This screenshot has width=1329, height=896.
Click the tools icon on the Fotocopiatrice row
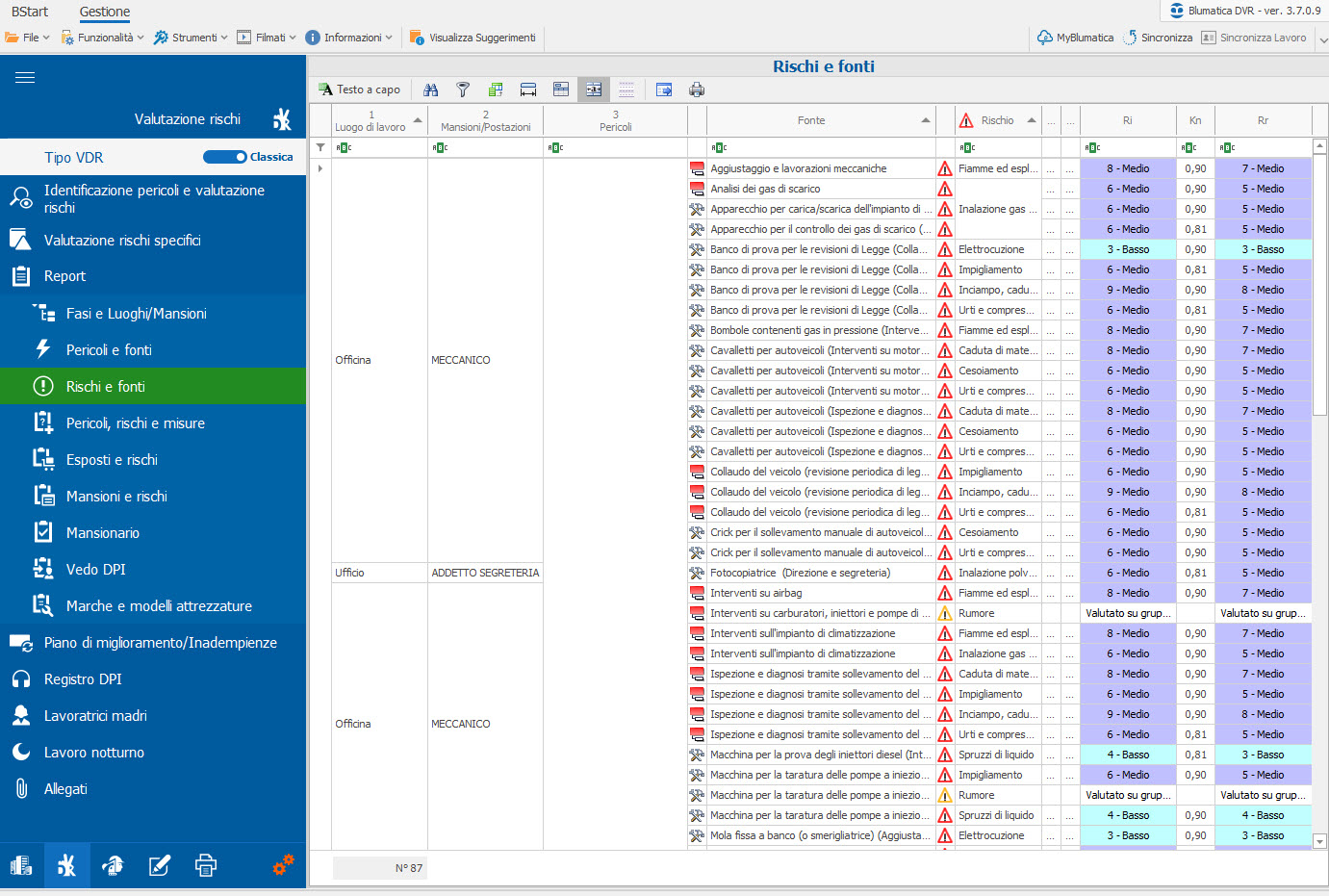click(697, 573)
